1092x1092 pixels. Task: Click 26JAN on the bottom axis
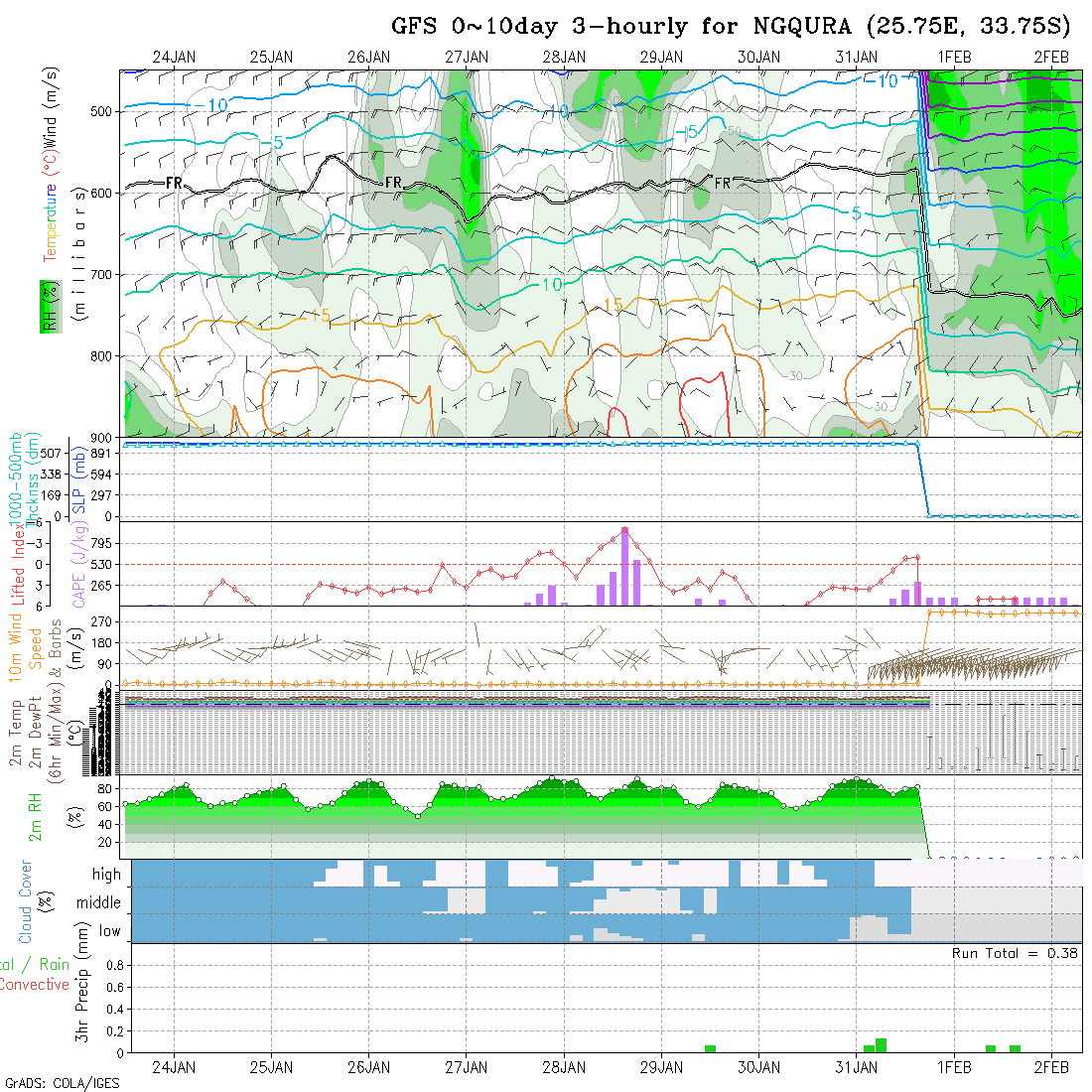coord(369,1067)
